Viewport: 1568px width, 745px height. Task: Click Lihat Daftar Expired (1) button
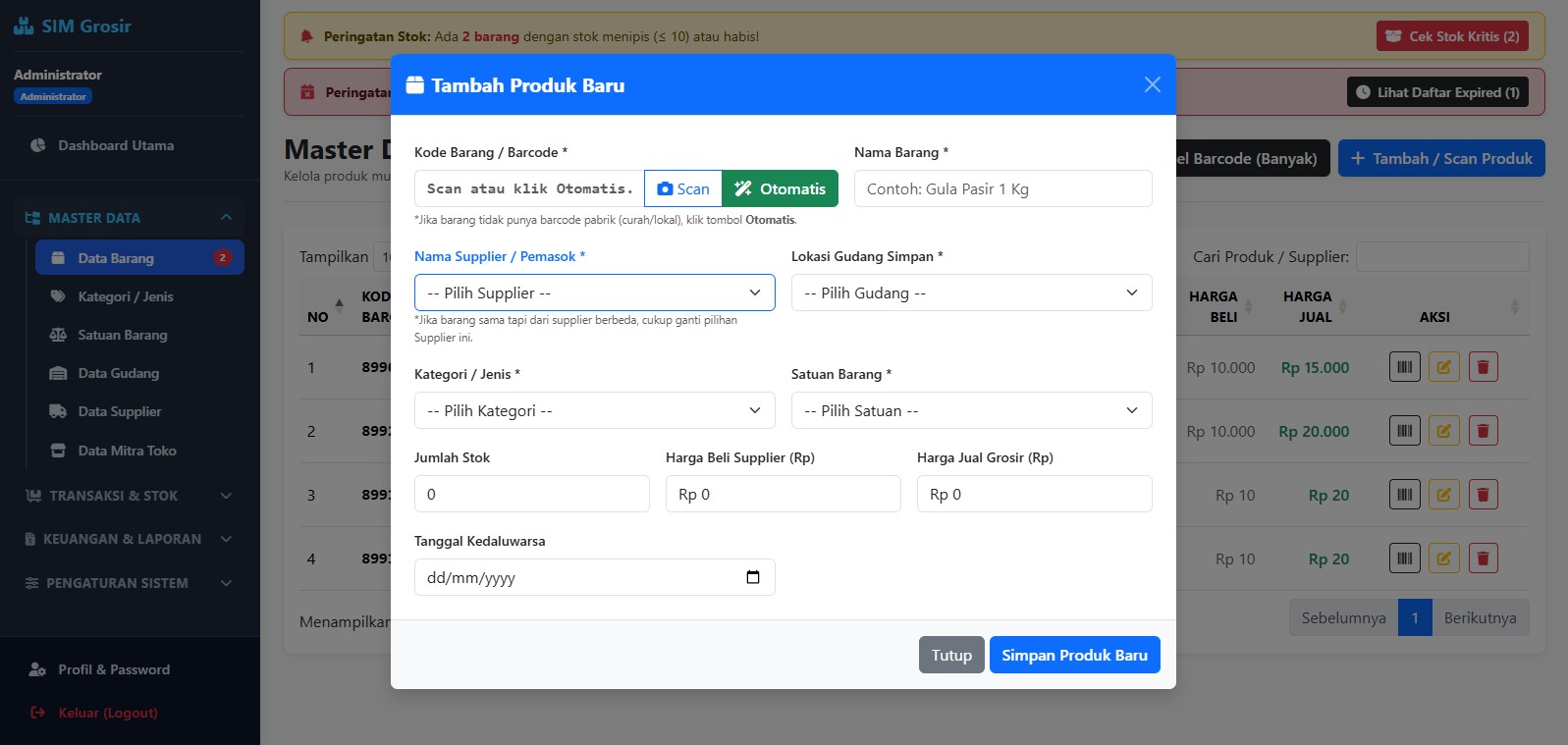pyautogui.click(x=1437, y=92)
